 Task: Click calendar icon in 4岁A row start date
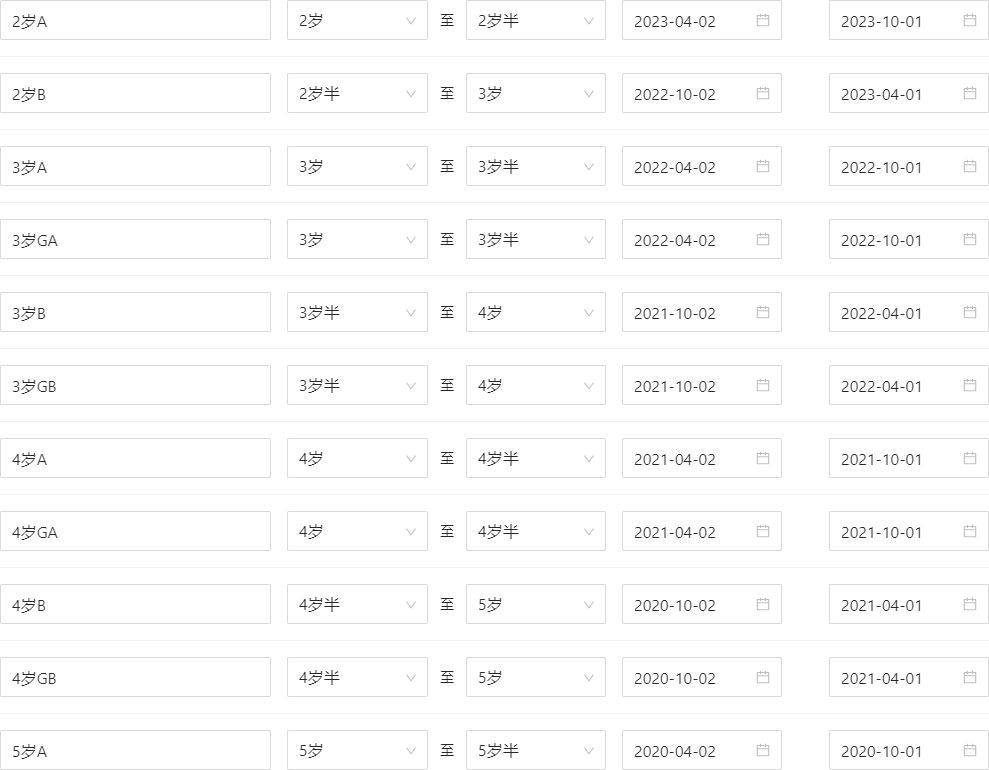(763, 458)
